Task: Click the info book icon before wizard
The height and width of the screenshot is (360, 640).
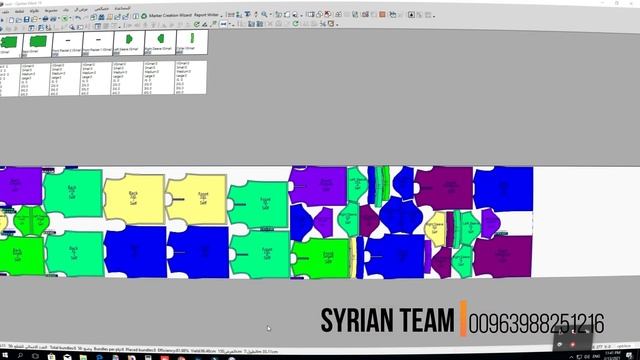Action: coord(136,16)
